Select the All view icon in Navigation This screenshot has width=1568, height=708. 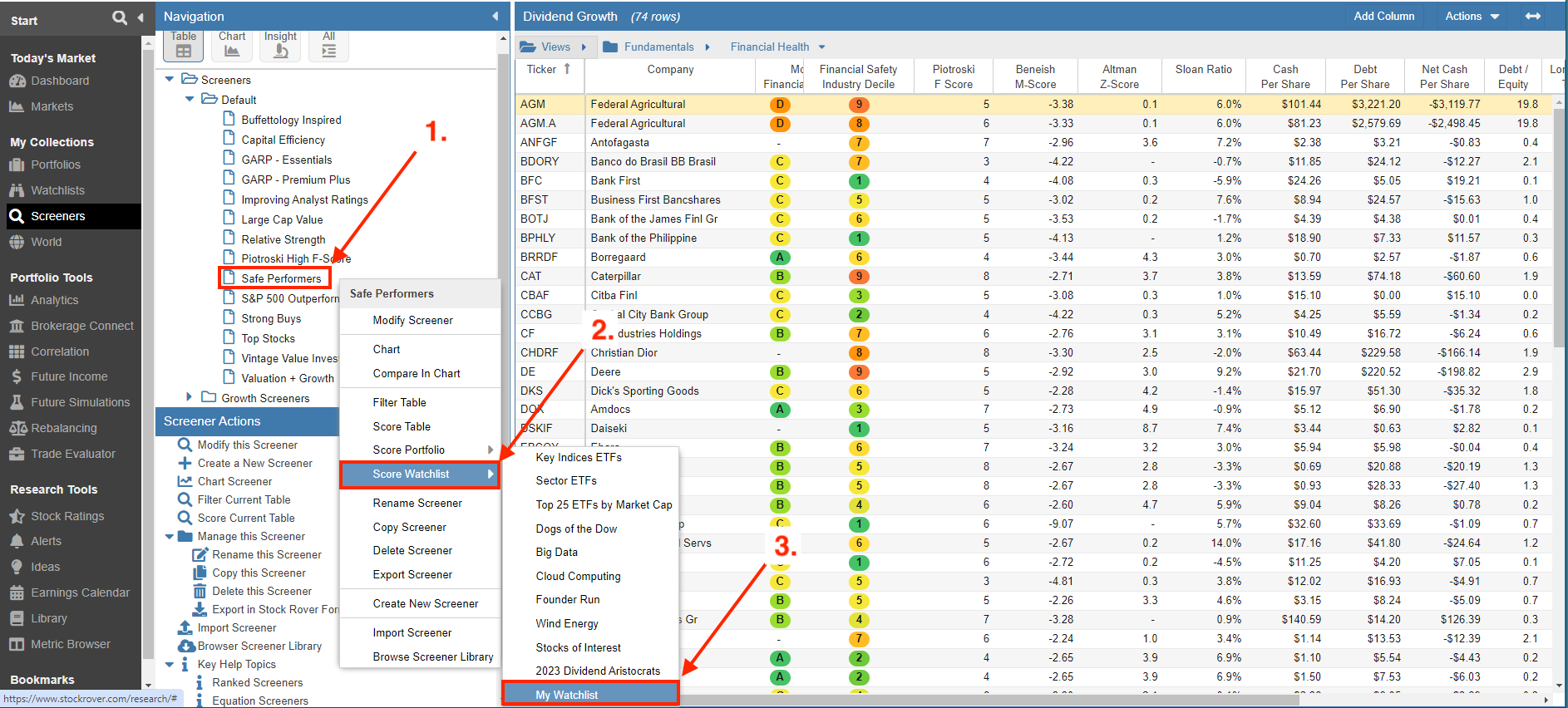click(328, 45)
